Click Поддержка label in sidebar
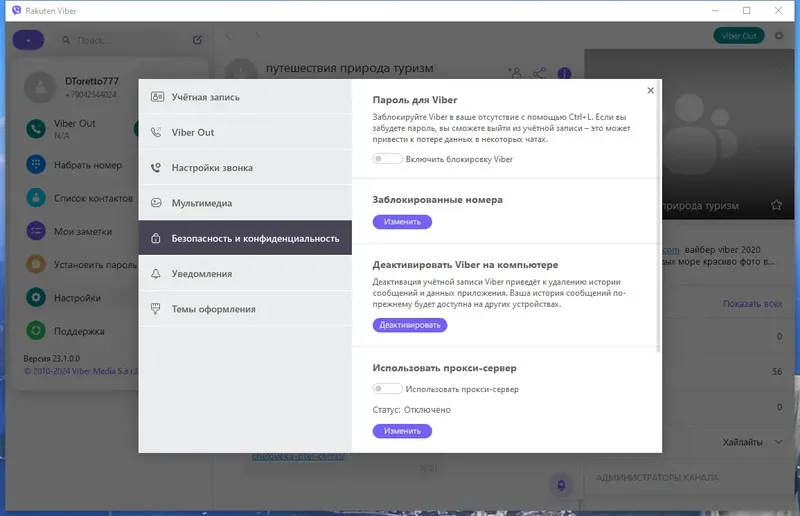This screenshot has width=800, height=516. [x=79, y=331]
